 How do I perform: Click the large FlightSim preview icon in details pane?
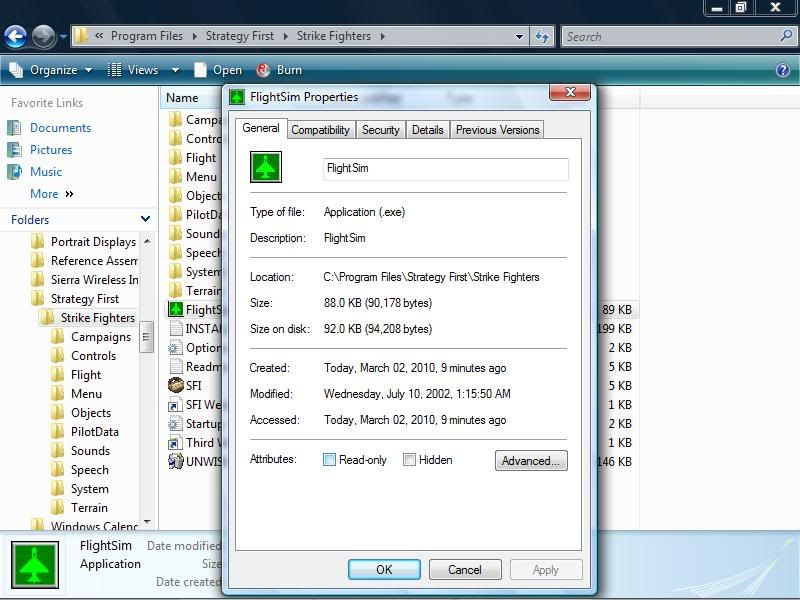(x=35, y=565)
